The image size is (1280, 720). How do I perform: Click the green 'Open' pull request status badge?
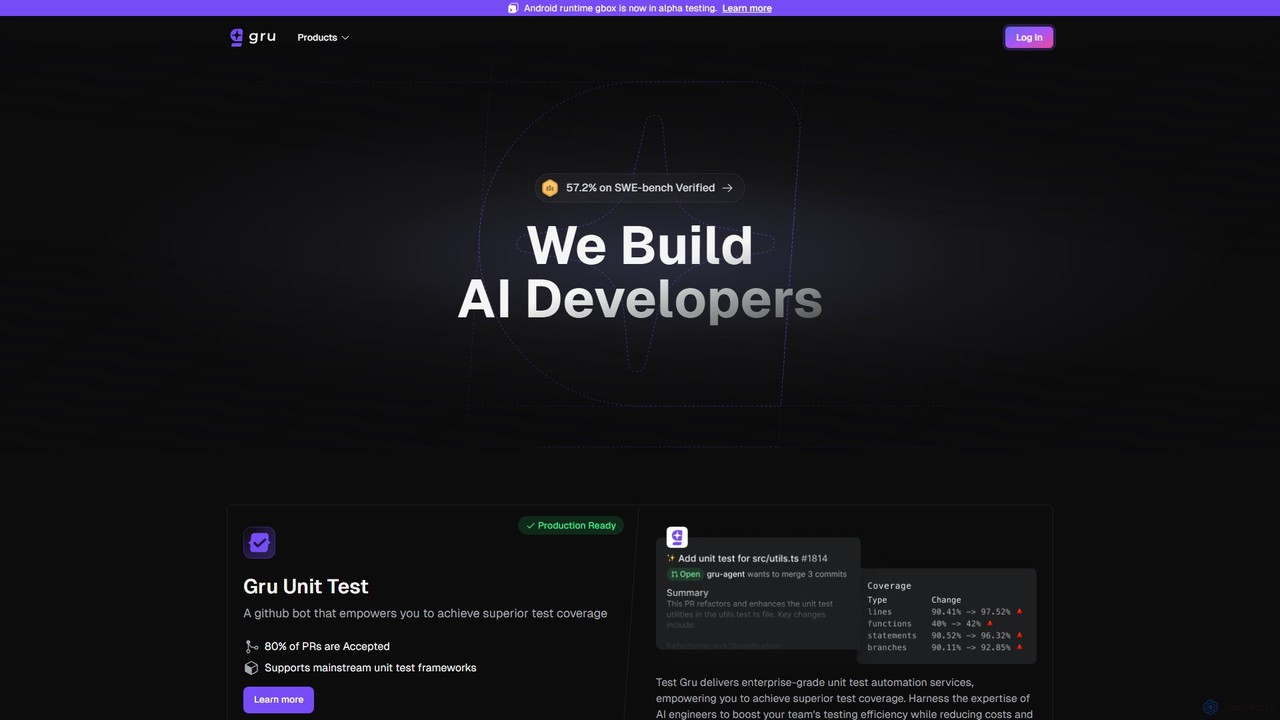coord(685,575)
